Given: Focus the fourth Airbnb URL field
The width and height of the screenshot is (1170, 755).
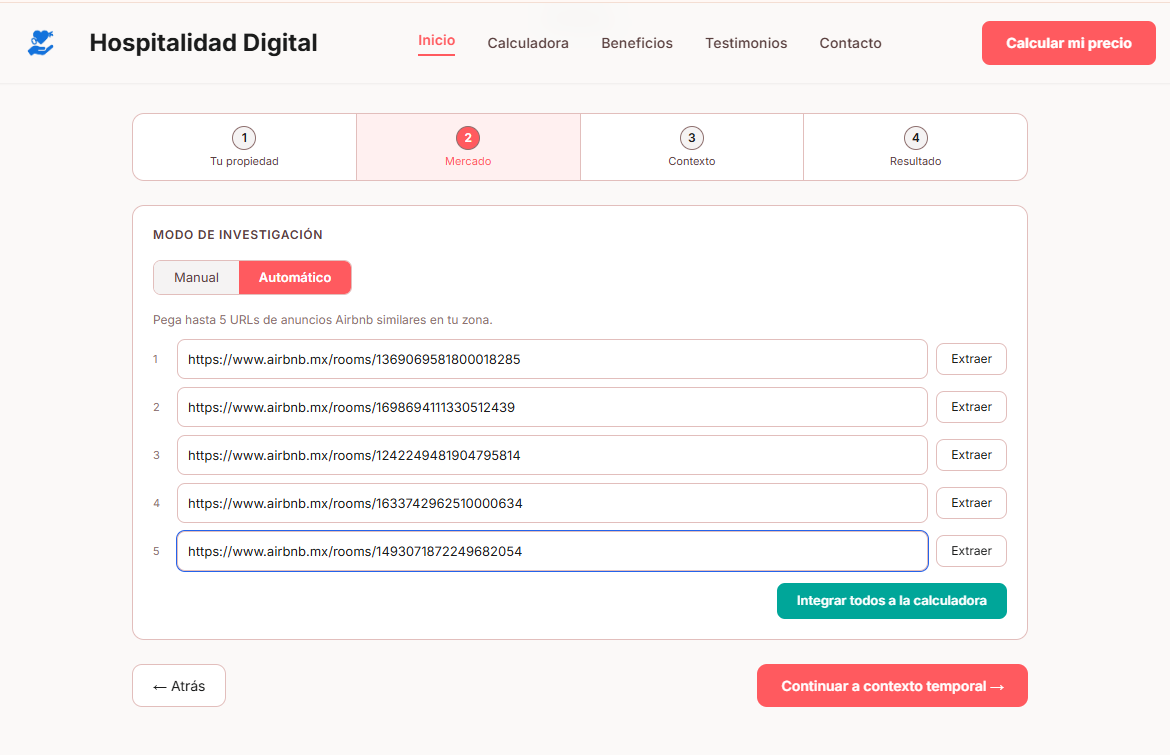Looking at the screenshot, I should pos(552,504).
